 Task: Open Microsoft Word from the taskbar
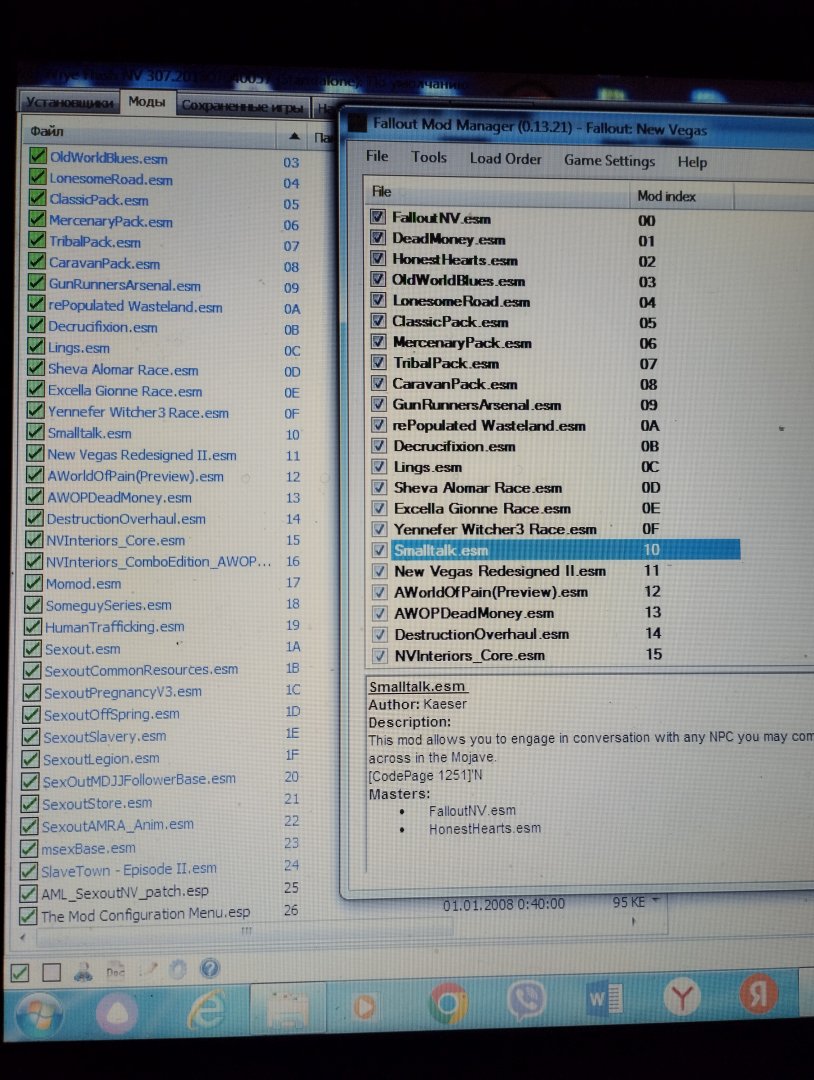pos(605,1000)
